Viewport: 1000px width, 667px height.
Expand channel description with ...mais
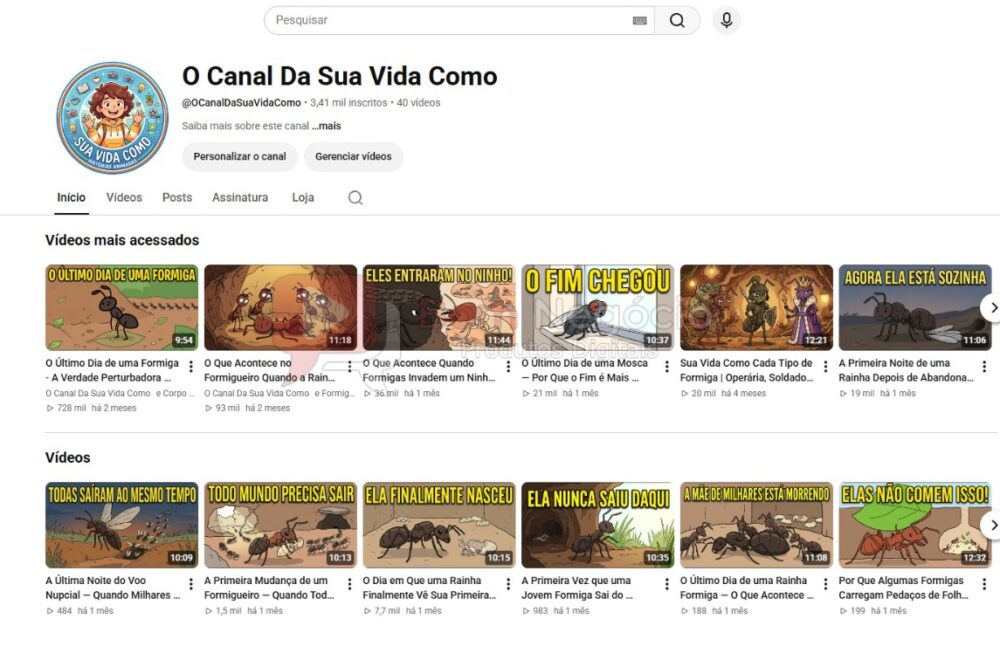pos(327,126)
